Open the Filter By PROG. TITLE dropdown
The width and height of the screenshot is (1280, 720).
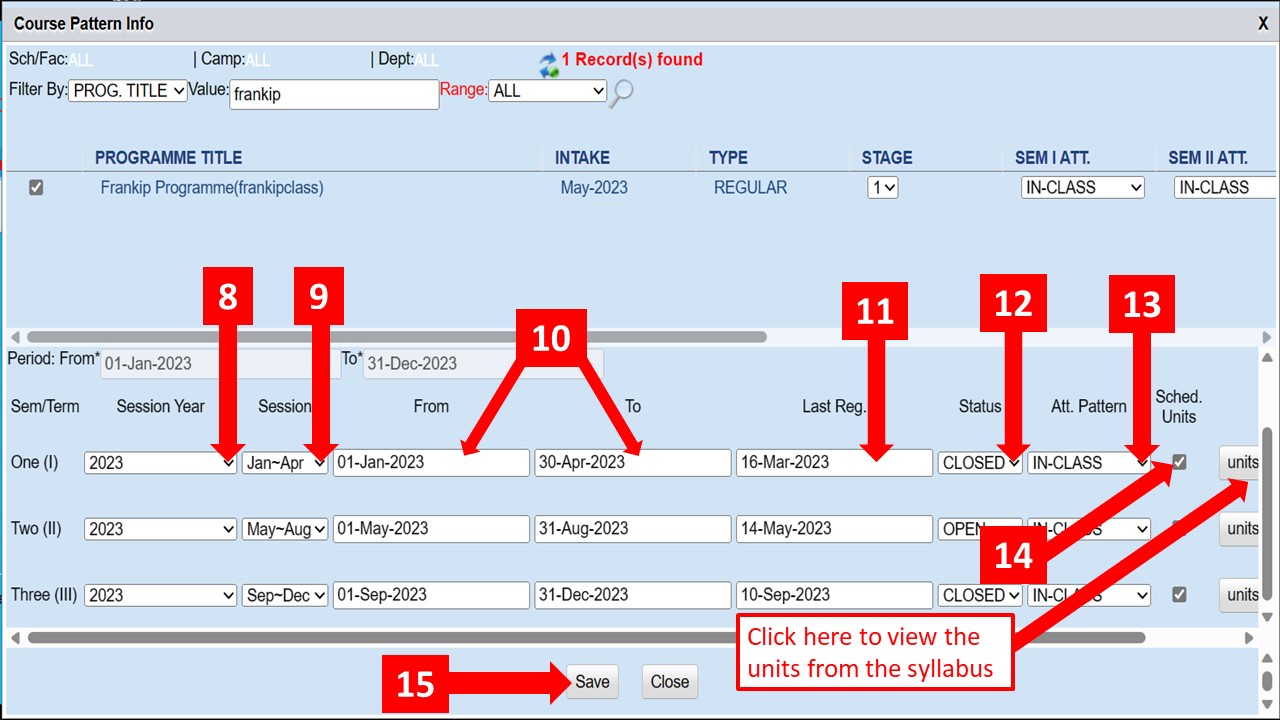pyautogui.click(x=128, y=90)
